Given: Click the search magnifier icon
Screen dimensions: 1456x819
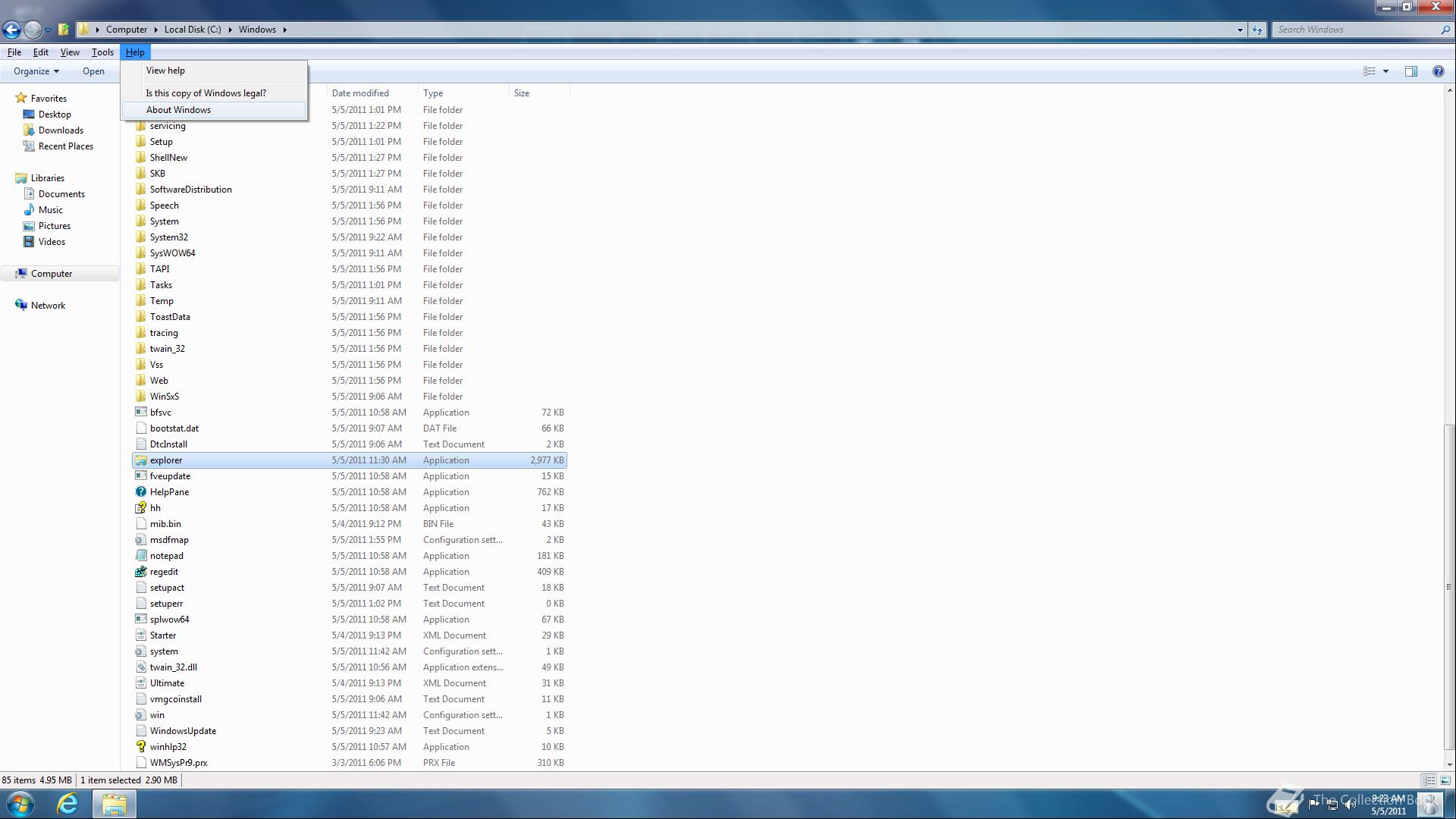Looking at the screenshot, I should click(x=1445, y=30).
